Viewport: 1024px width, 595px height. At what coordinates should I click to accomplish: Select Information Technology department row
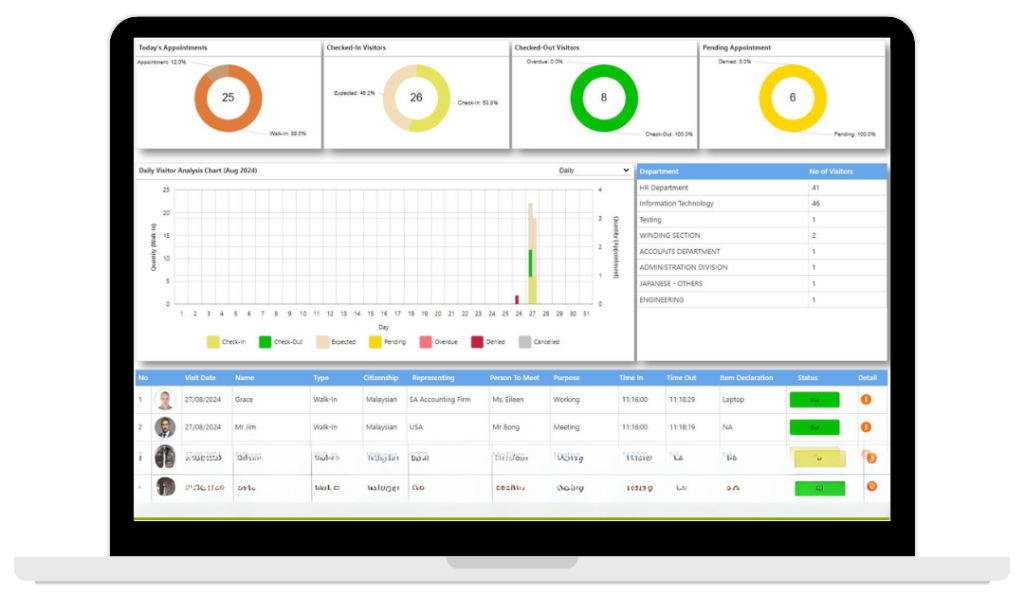click(761, 204)
